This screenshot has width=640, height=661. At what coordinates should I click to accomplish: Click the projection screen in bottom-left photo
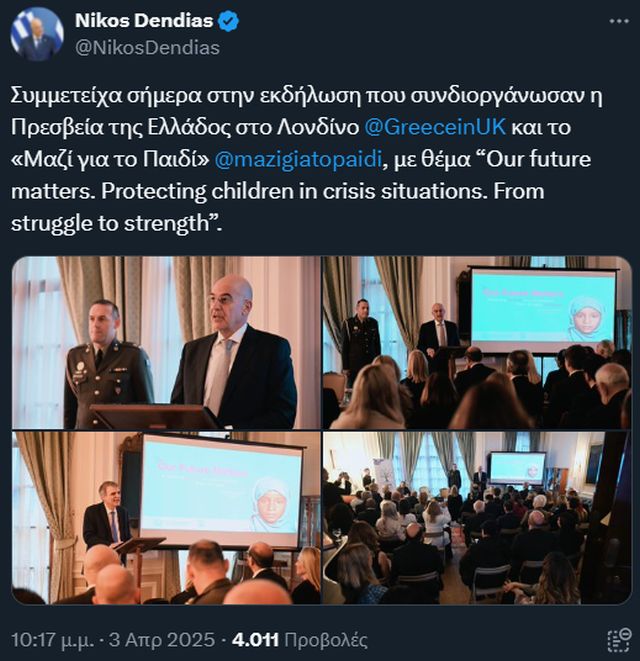(x=221, y=491)
